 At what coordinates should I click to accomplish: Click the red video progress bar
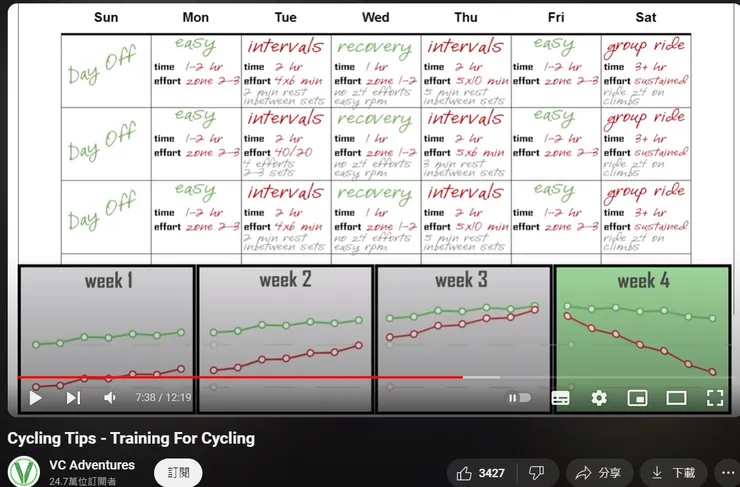coord(240,377)
